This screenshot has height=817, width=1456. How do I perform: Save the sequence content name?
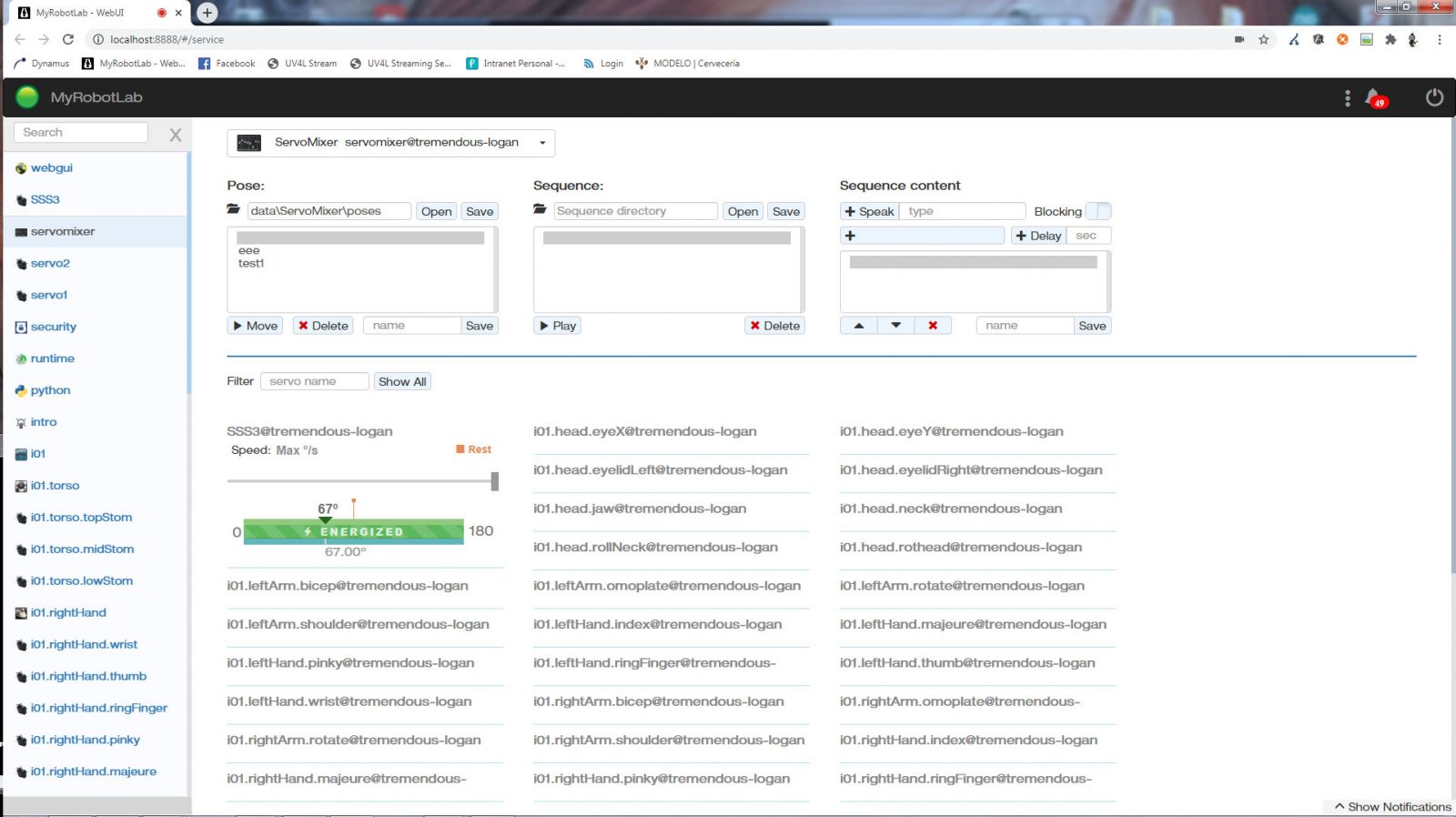click(1092, 326)
